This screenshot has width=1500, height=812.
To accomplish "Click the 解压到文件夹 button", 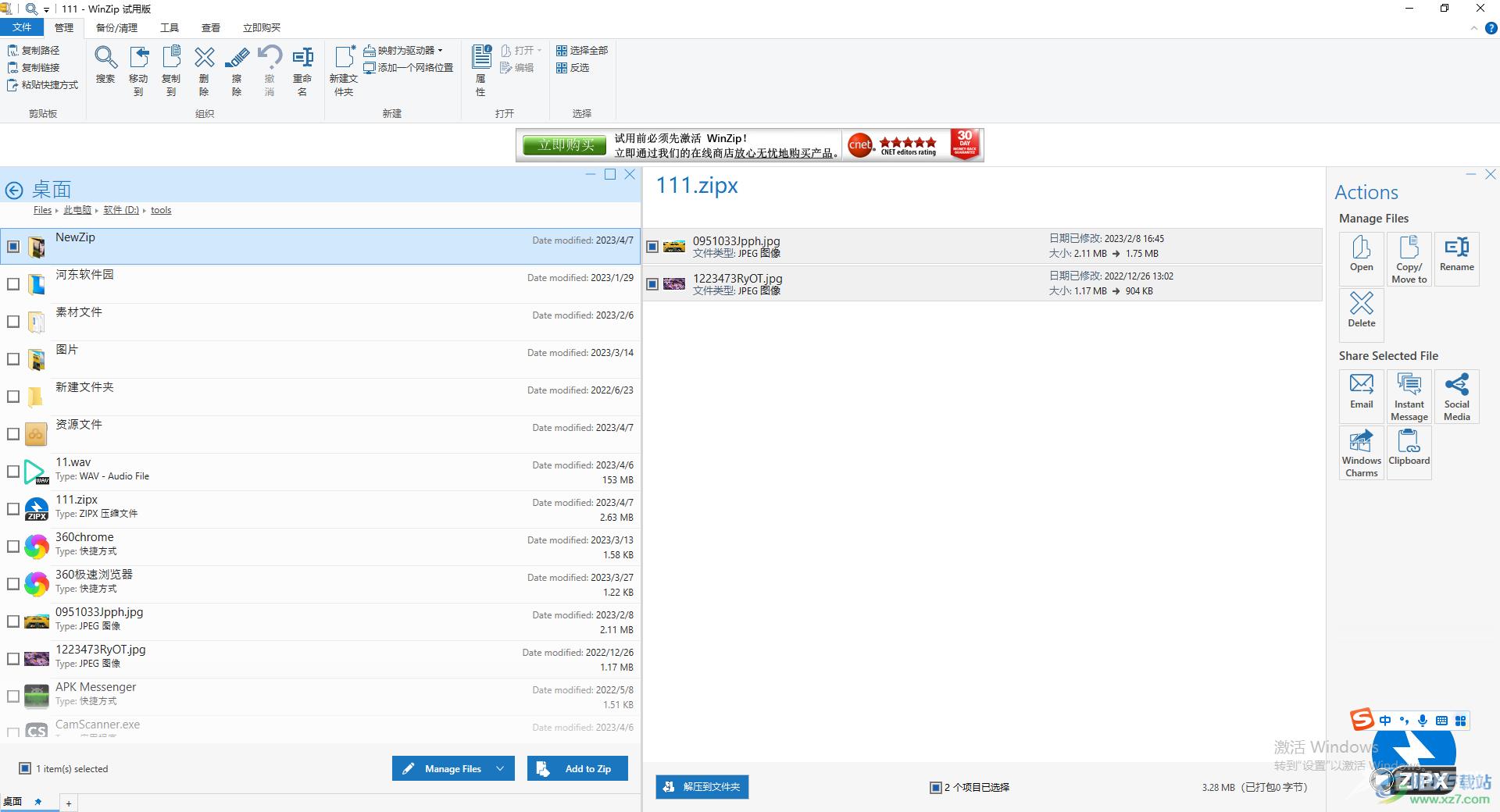I will click(702, 787).
